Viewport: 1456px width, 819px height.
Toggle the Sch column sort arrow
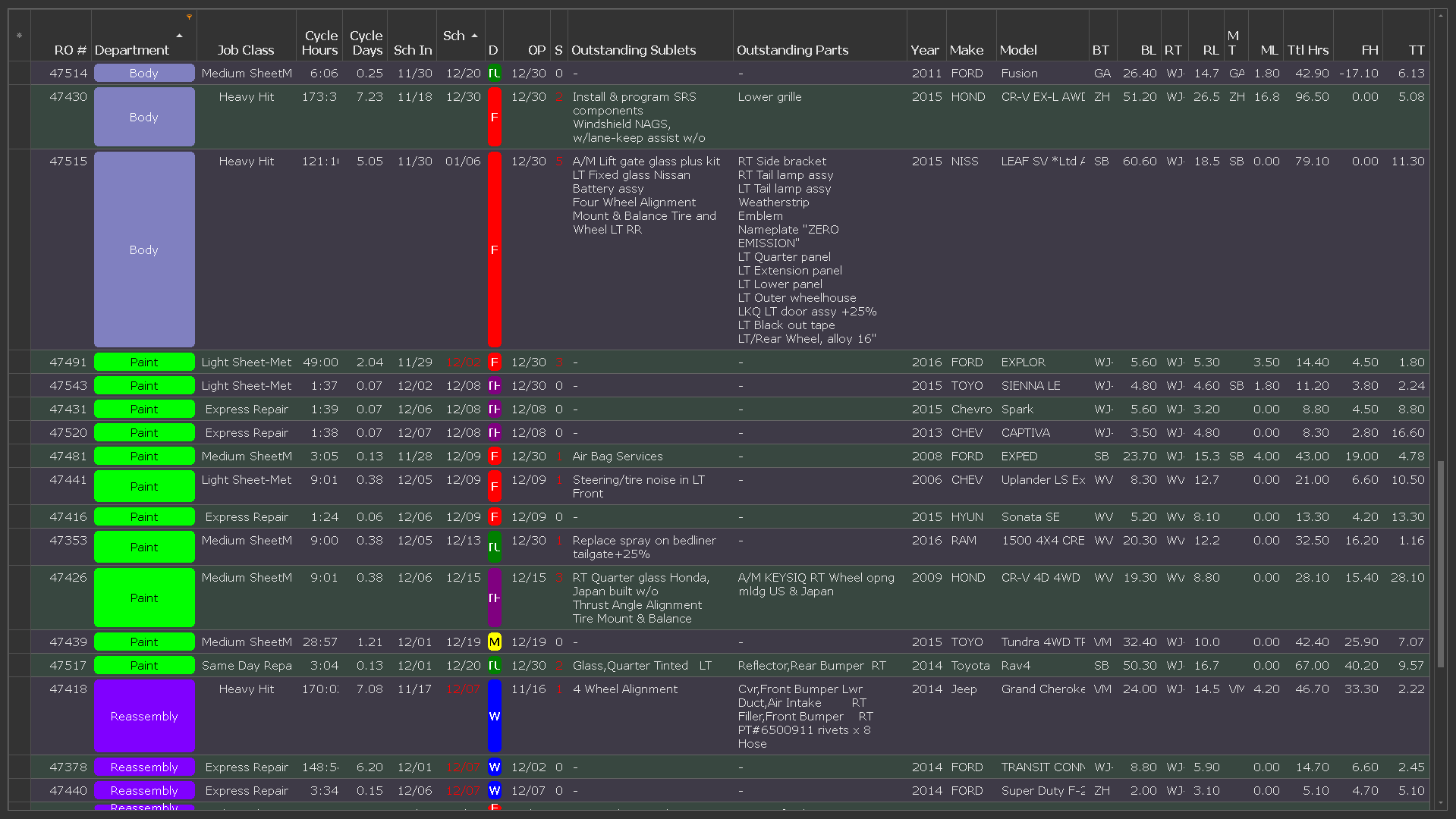tap(474, 36)
